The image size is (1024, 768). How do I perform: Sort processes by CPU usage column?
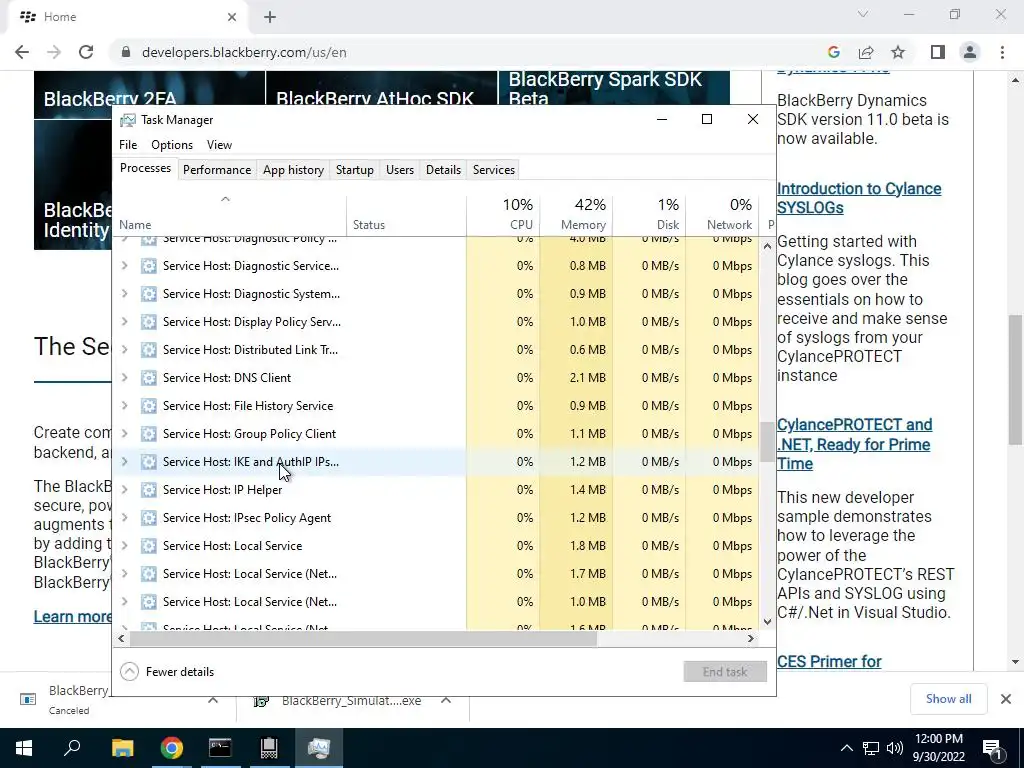click(x=503, y=216)
